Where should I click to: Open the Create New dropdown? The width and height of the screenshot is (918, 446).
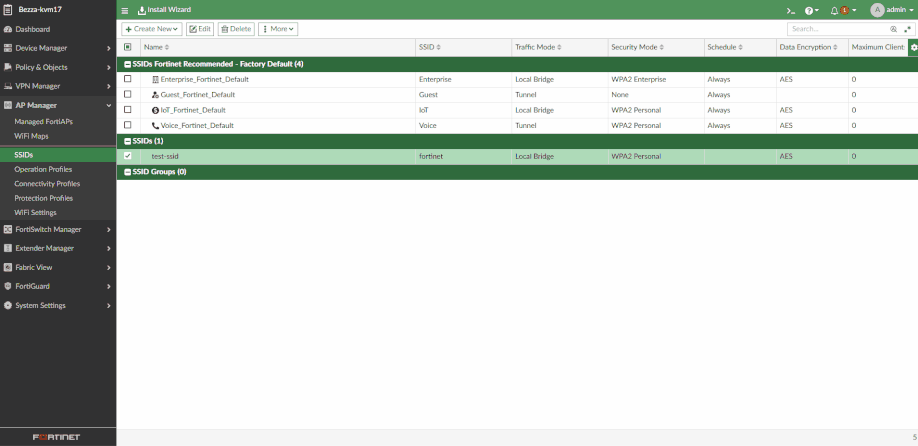pos(152,29)
